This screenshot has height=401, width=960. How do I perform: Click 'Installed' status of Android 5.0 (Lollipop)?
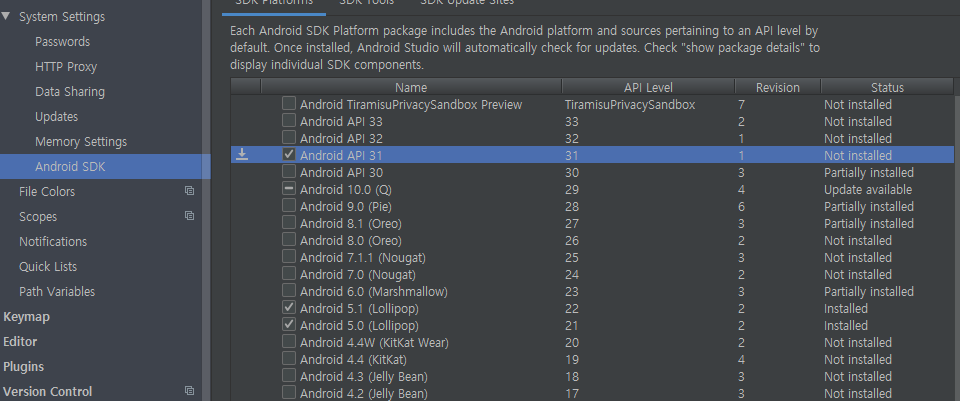click(846, 326)
